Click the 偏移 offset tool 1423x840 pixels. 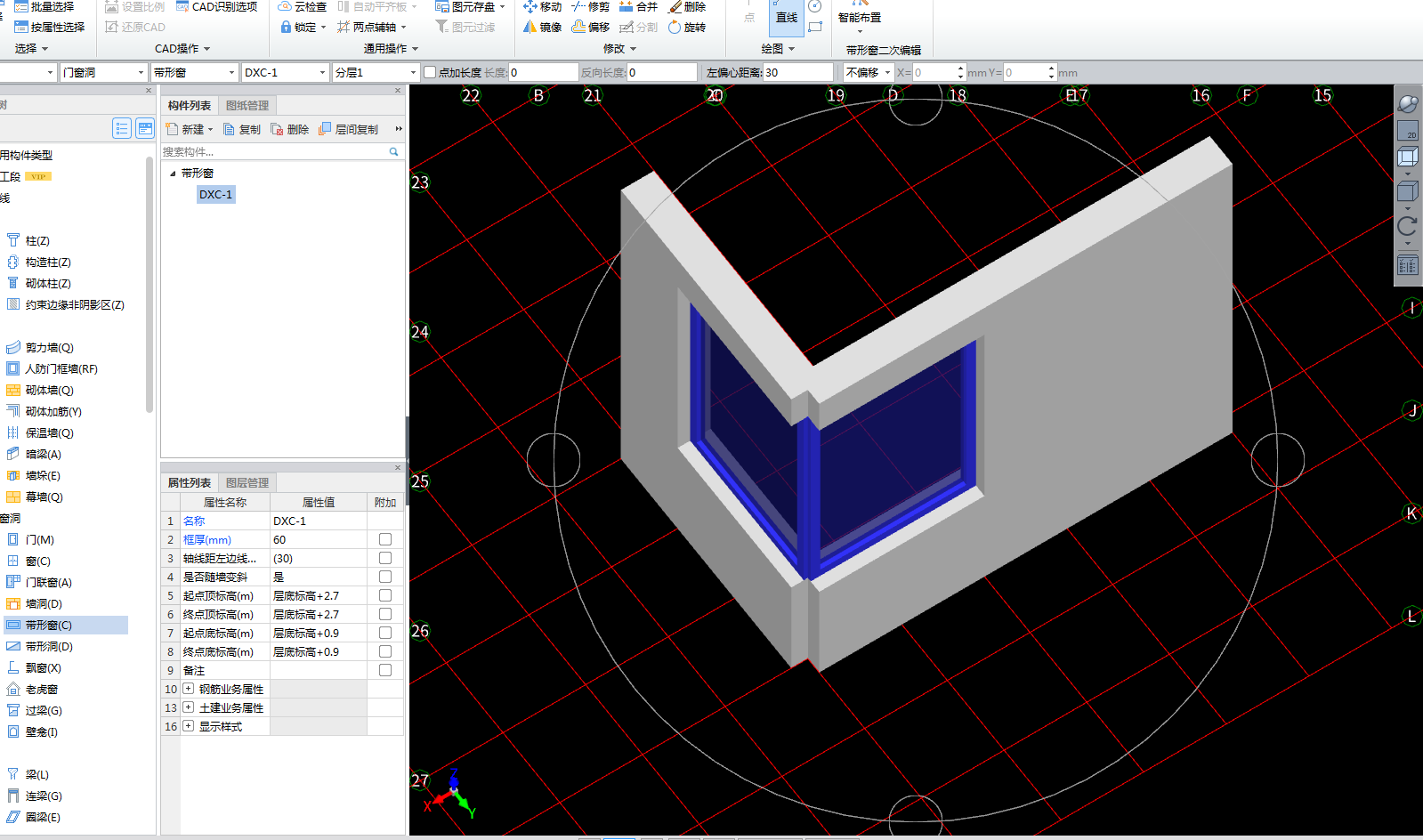[x=590, y=27]
